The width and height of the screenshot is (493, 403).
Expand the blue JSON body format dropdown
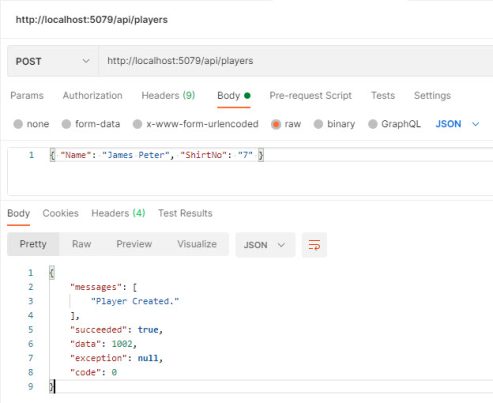pos(457,124)
